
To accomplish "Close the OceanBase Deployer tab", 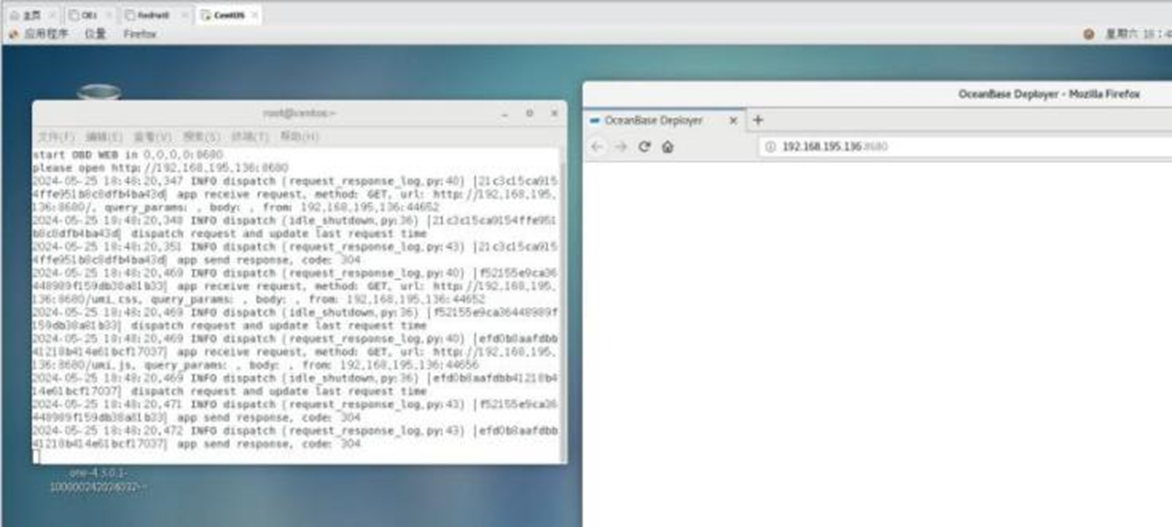I will (733, 120).
